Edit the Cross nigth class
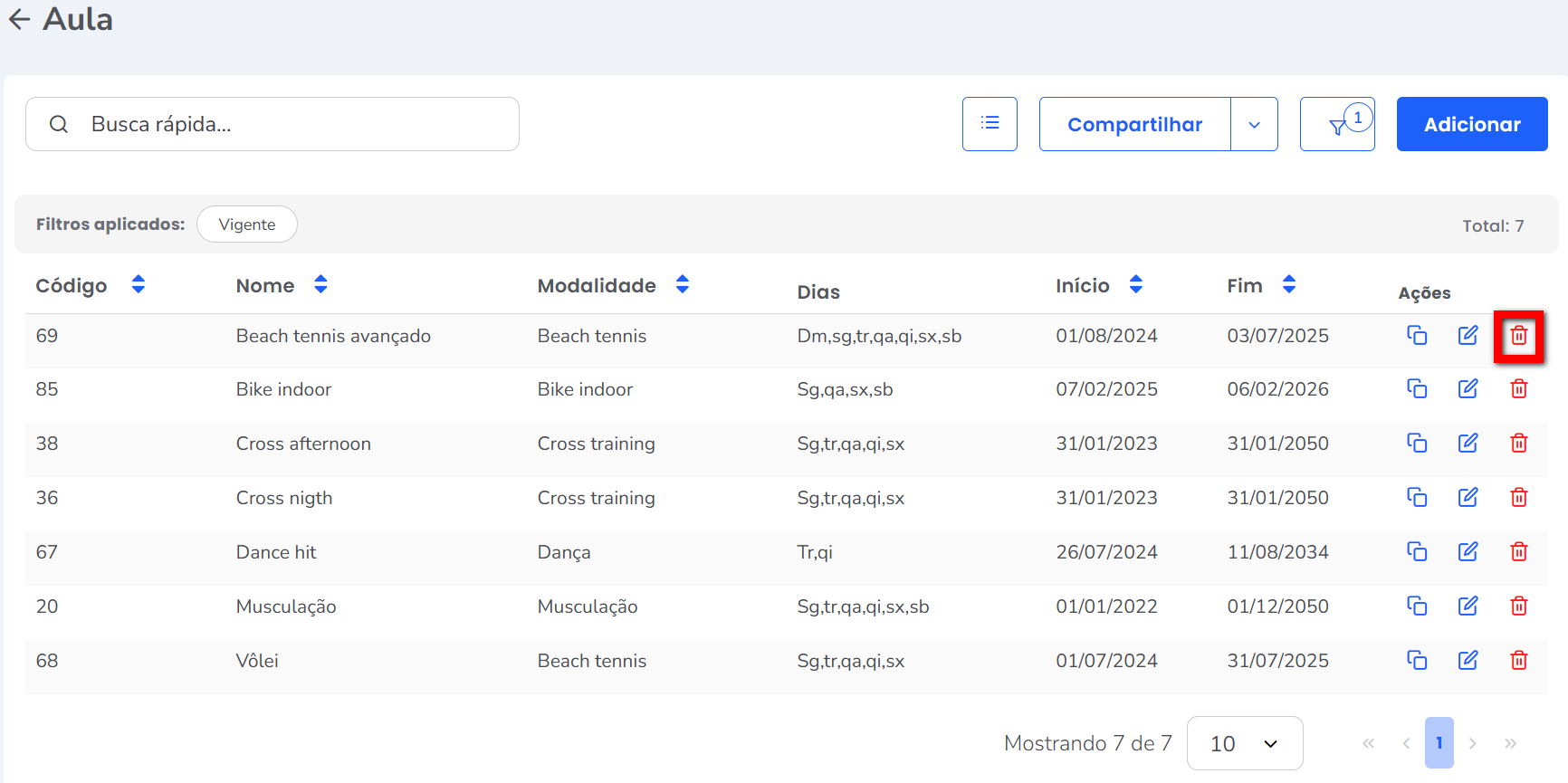Viewport: 1568px width, 783px height. (x=1468, y=497)
